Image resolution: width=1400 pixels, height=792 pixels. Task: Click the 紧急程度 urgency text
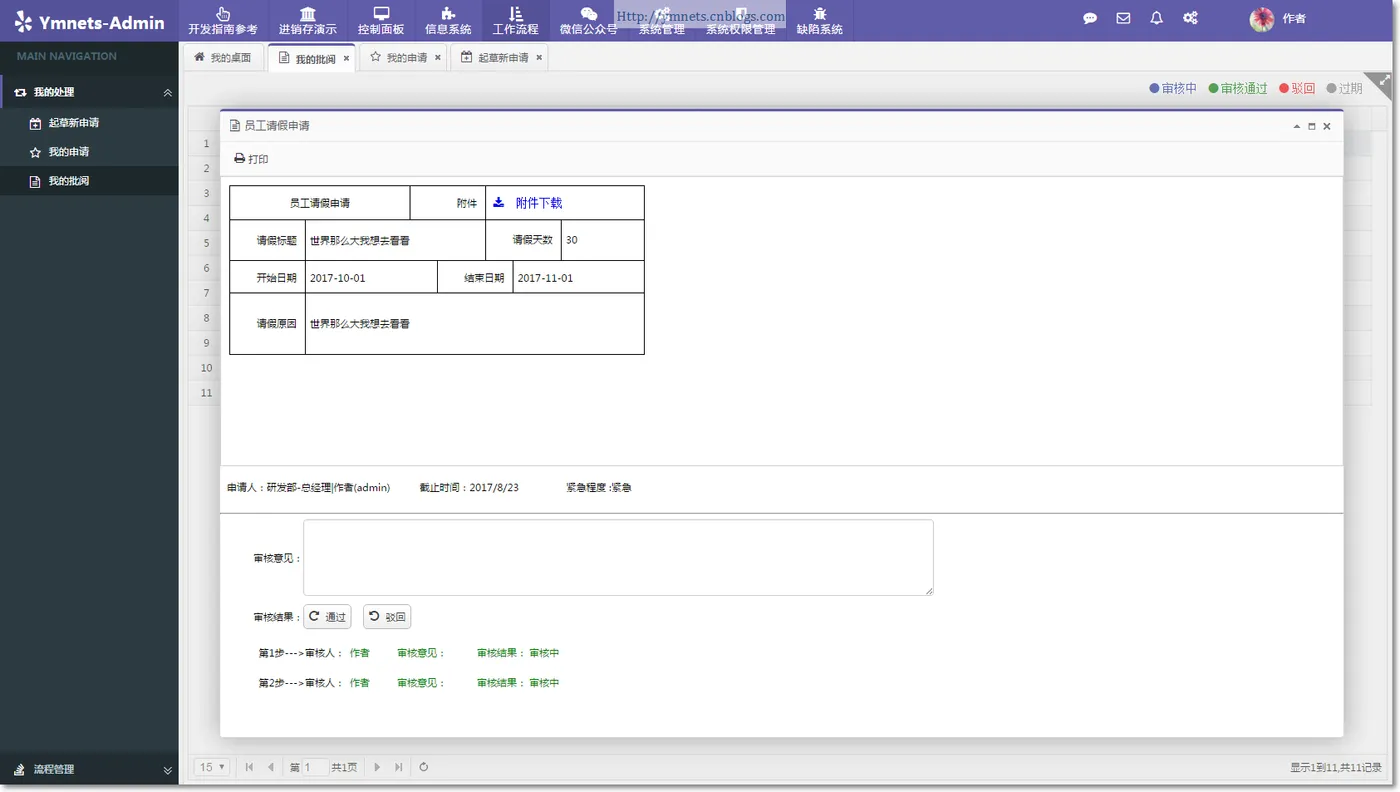(x=598, y=488)
